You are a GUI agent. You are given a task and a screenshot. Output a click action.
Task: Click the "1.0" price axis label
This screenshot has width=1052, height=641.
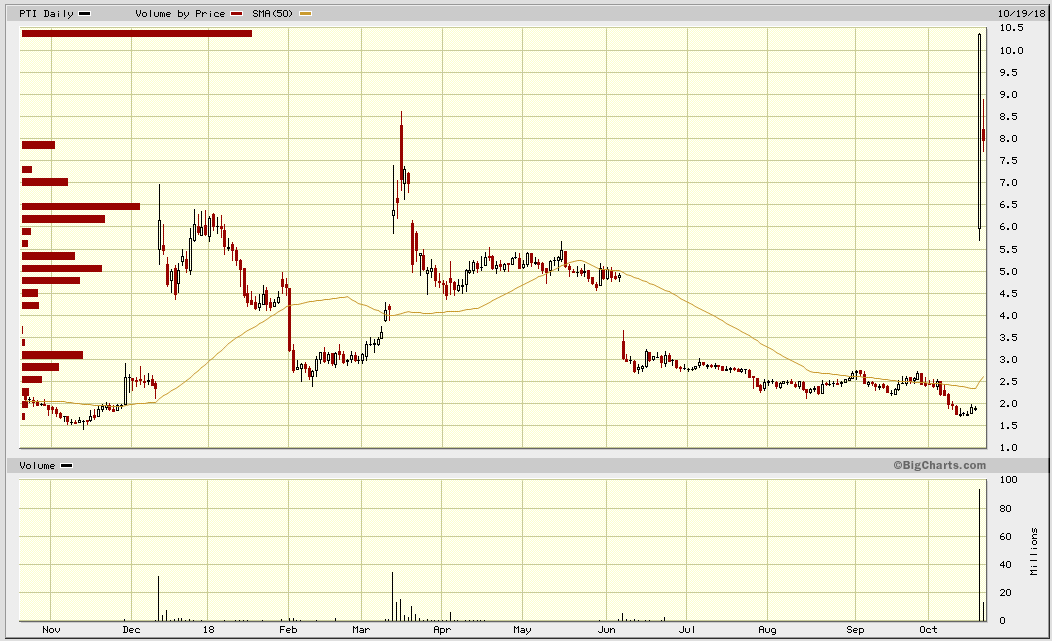point(1008,448)
